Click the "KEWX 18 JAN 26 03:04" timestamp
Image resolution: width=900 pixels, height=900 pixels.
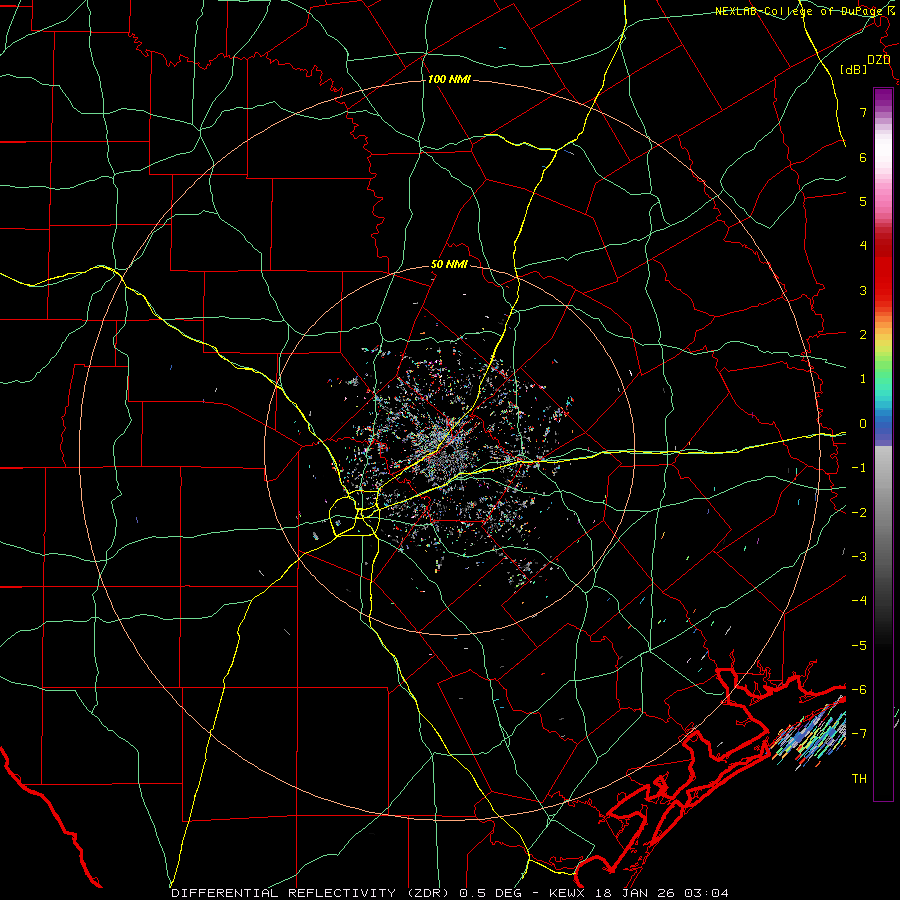pyautogui.click(x=638, y=893)
